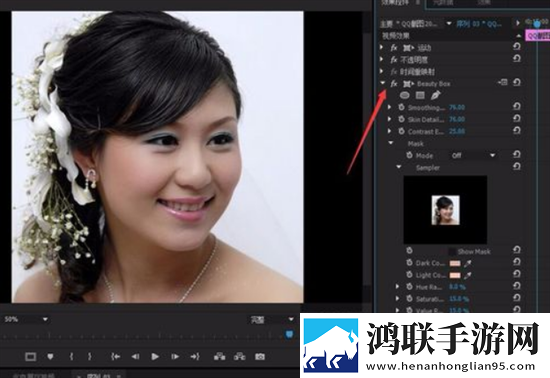Pick Dark Color with the eyedropper
The image size is (550, 378).
tap(467, 263)
